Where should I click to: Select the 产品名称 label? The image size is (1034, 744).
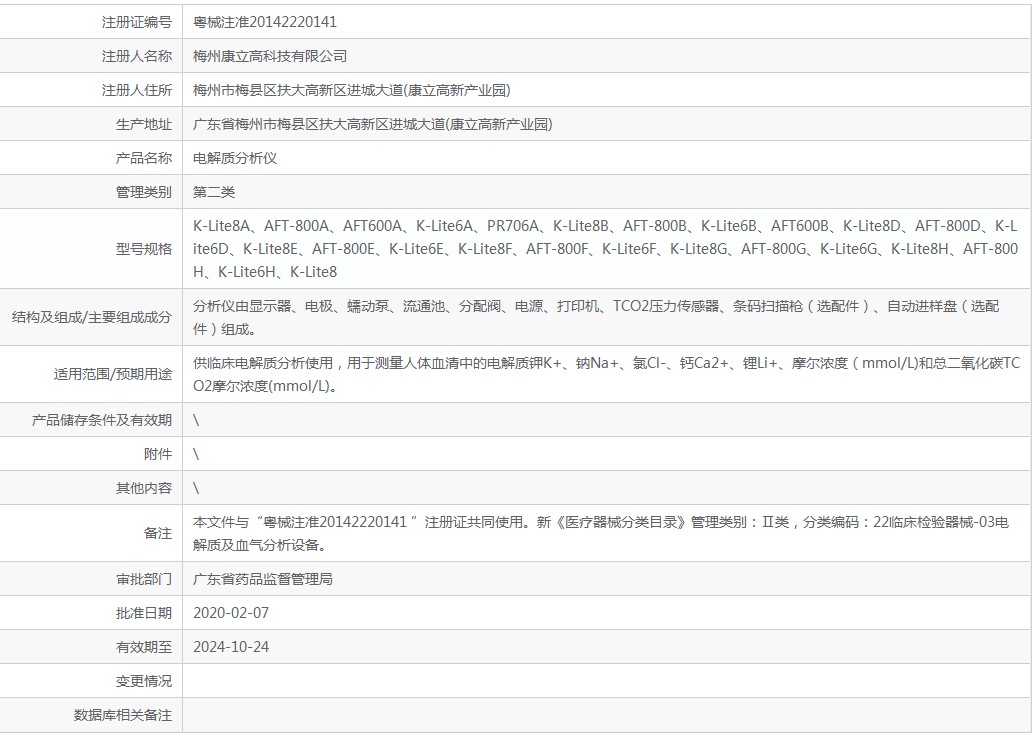(x=144, y=158)
